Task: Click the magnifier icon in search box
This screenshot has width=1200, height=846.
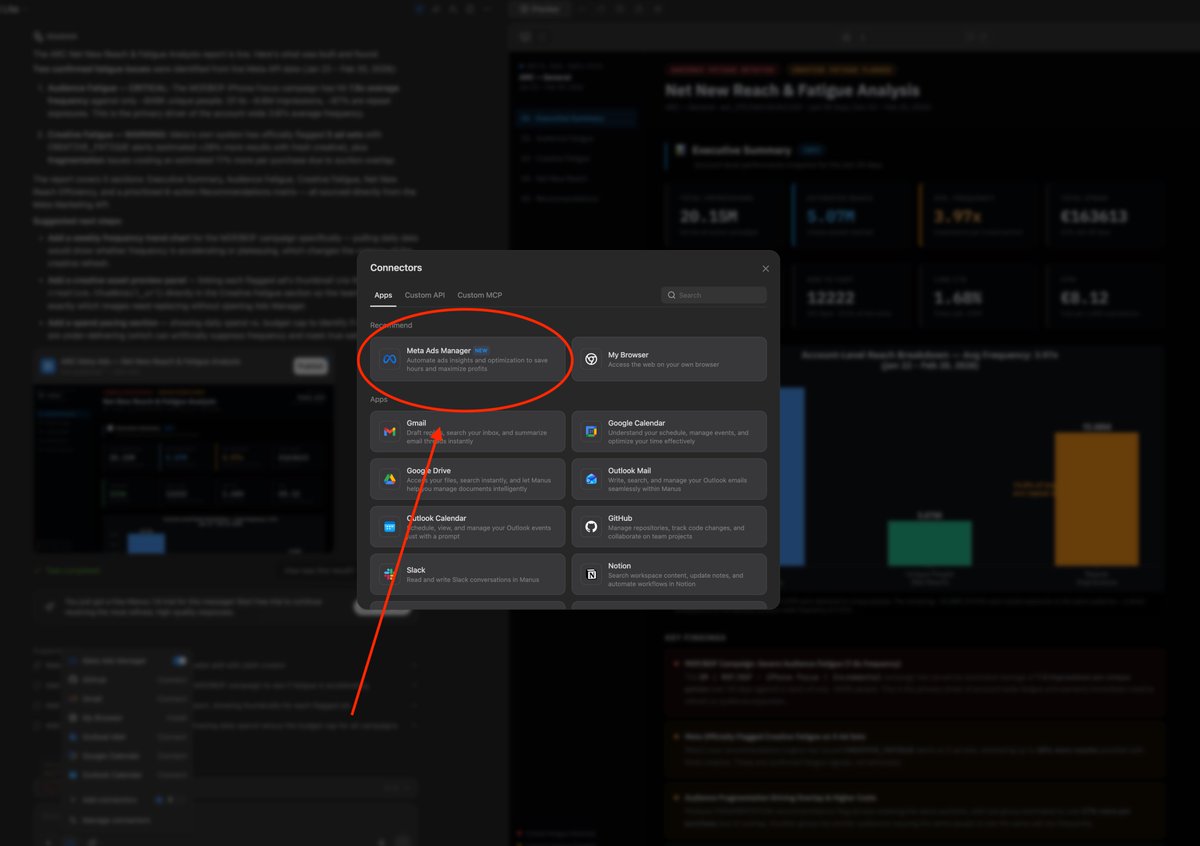Action: click(x=672, y=295)
